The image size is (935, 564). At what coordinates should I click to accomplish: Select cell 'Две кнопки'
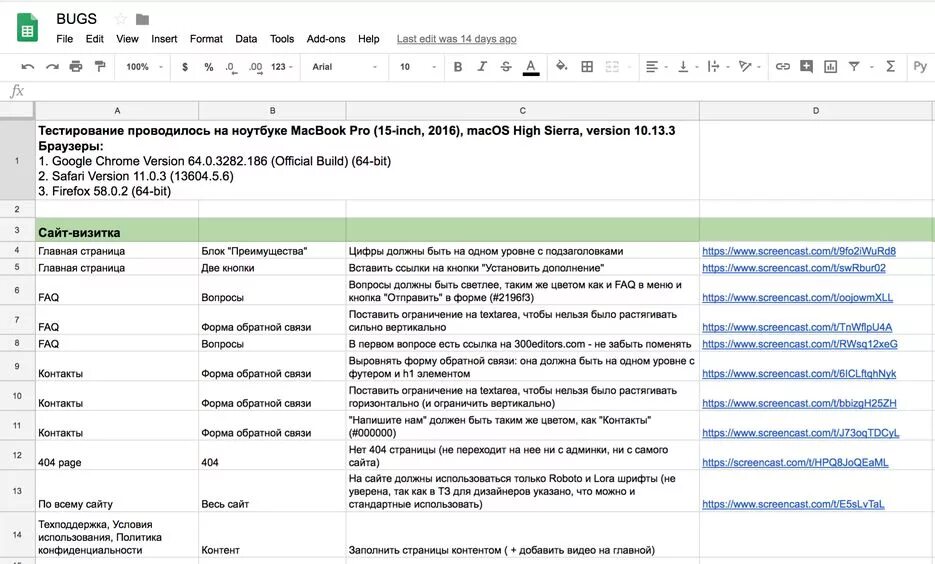tap(272, 267)
